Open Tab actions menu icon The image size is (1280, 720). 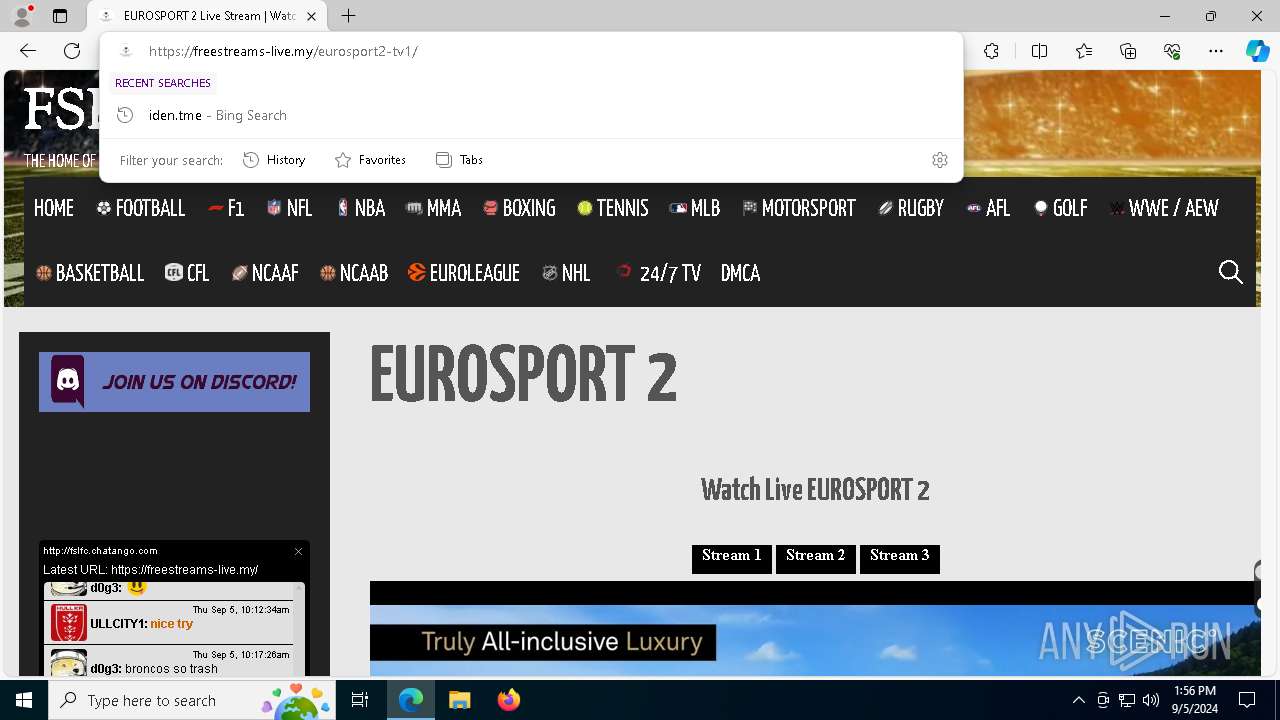pos(60,16)
